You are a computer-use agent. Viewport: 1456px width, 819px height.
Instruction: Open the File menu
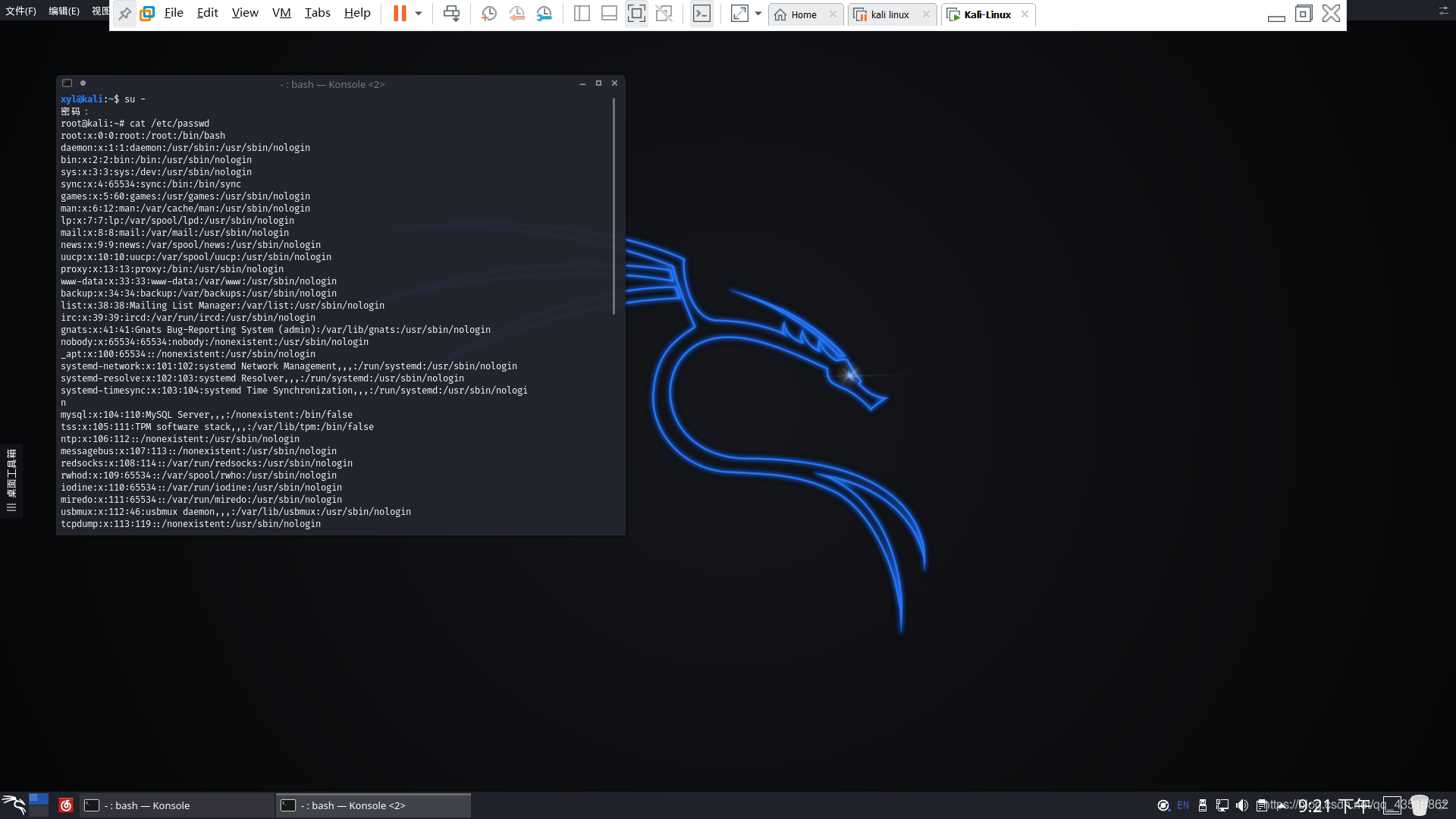174,13
